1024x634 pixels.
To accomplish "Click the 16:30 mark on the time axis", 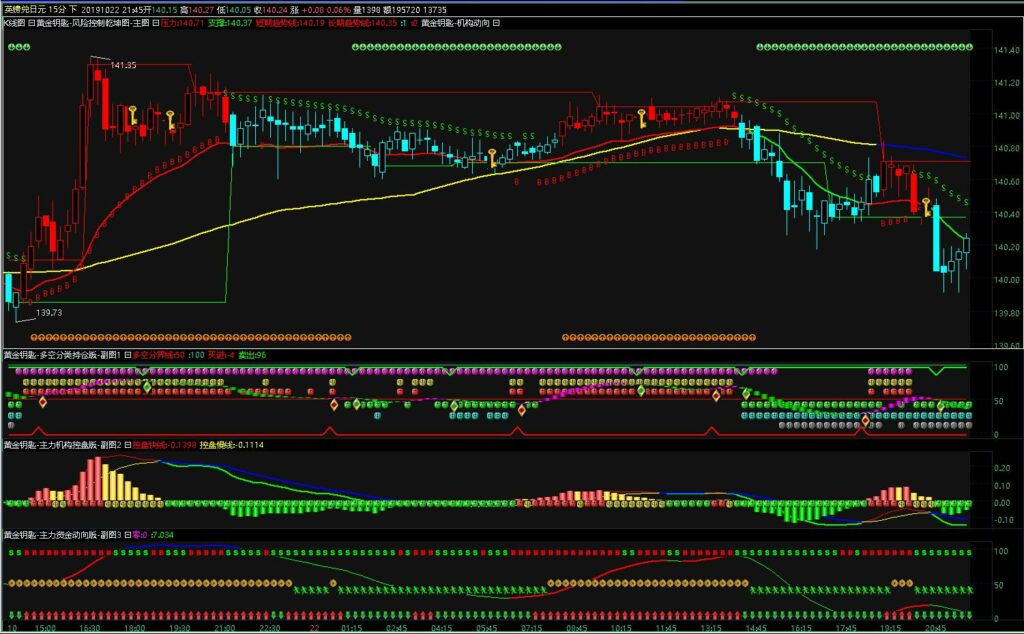I will pyautogui.click(x=89, y=627).
